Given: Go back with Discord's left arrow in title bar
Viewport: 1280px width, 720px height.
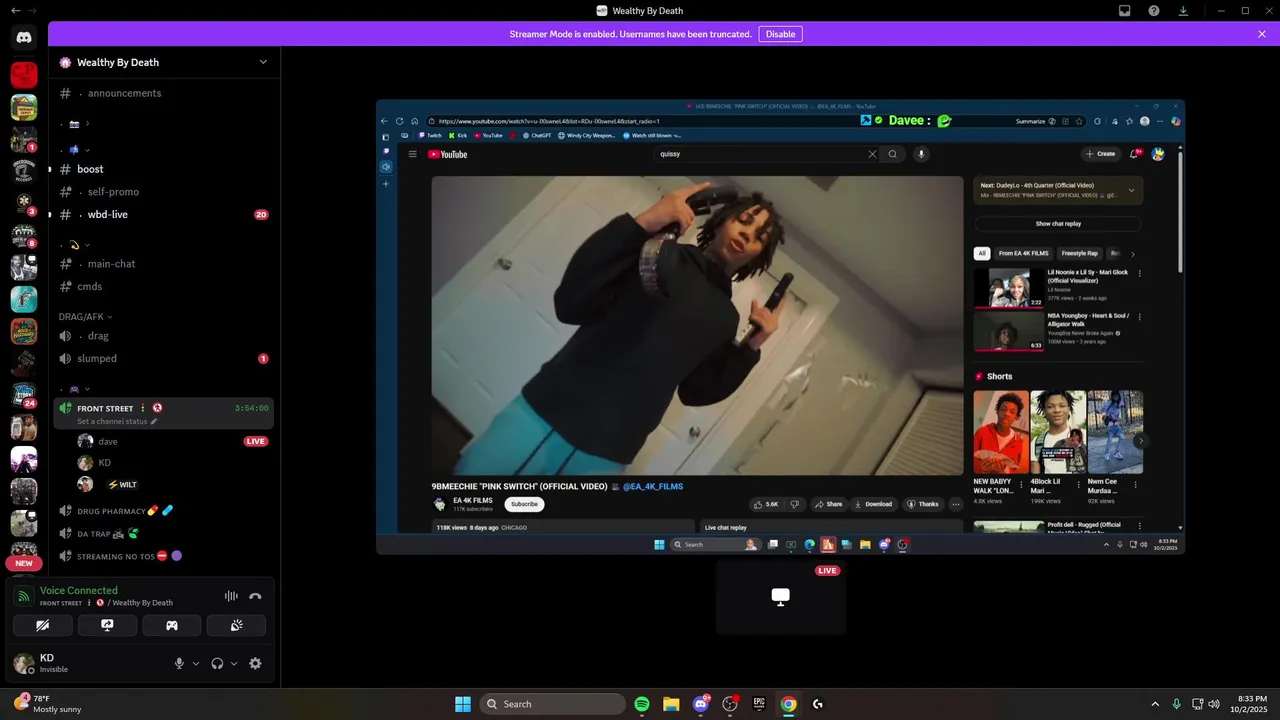Looking at the screenshot, I should pyautogui.click(x=15, y=11).
